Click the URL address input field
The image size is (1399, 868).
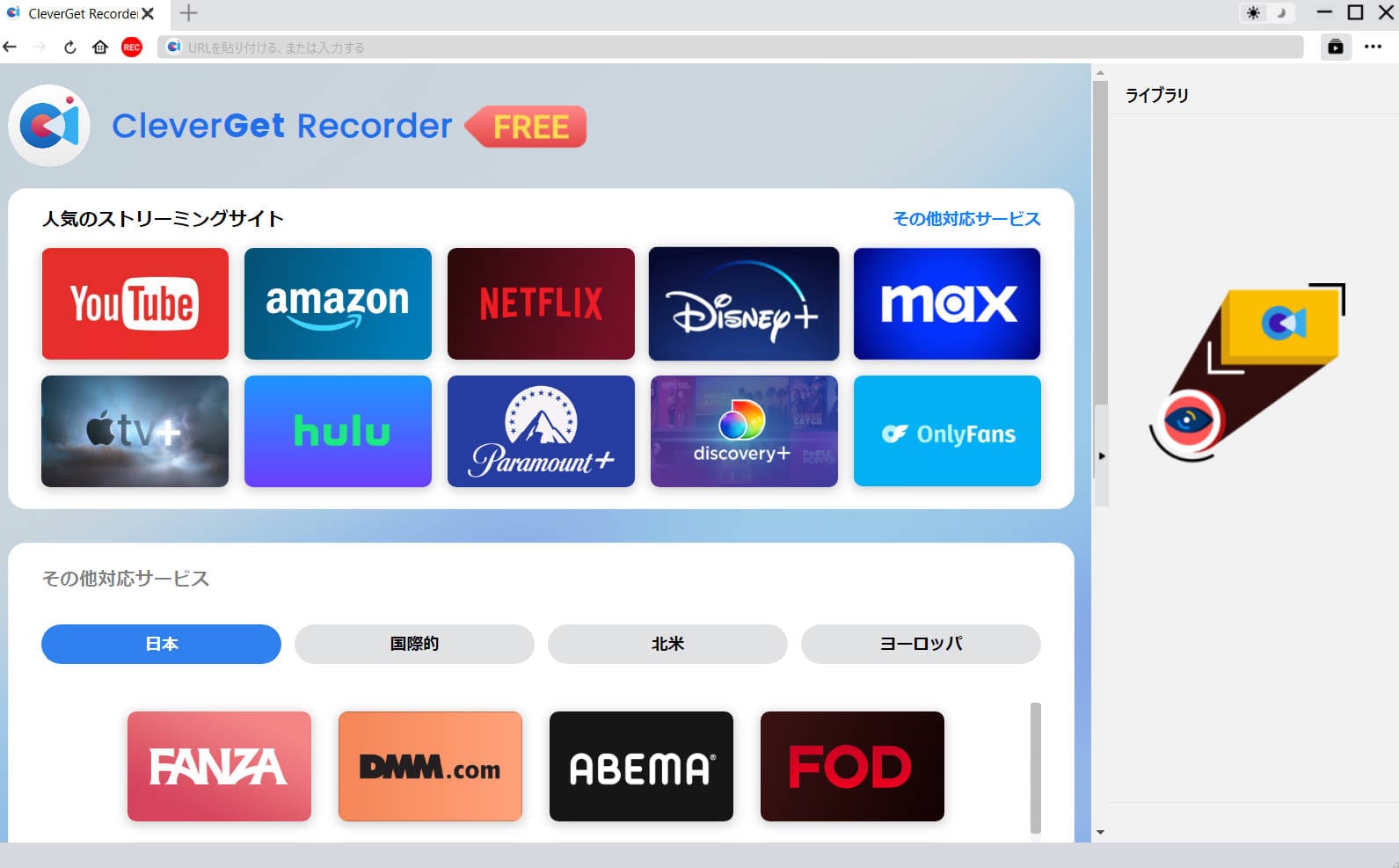point(731,47)
